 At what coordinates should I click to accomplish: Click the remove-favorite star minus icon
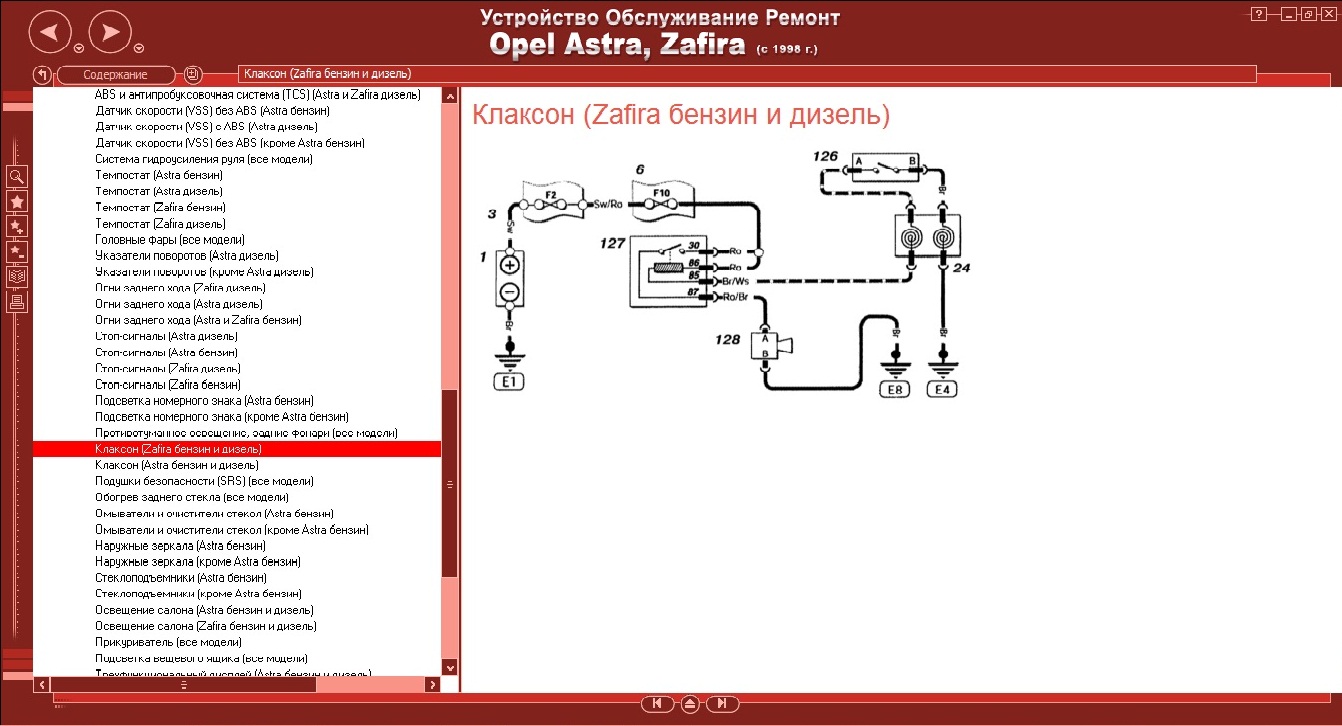17,251
